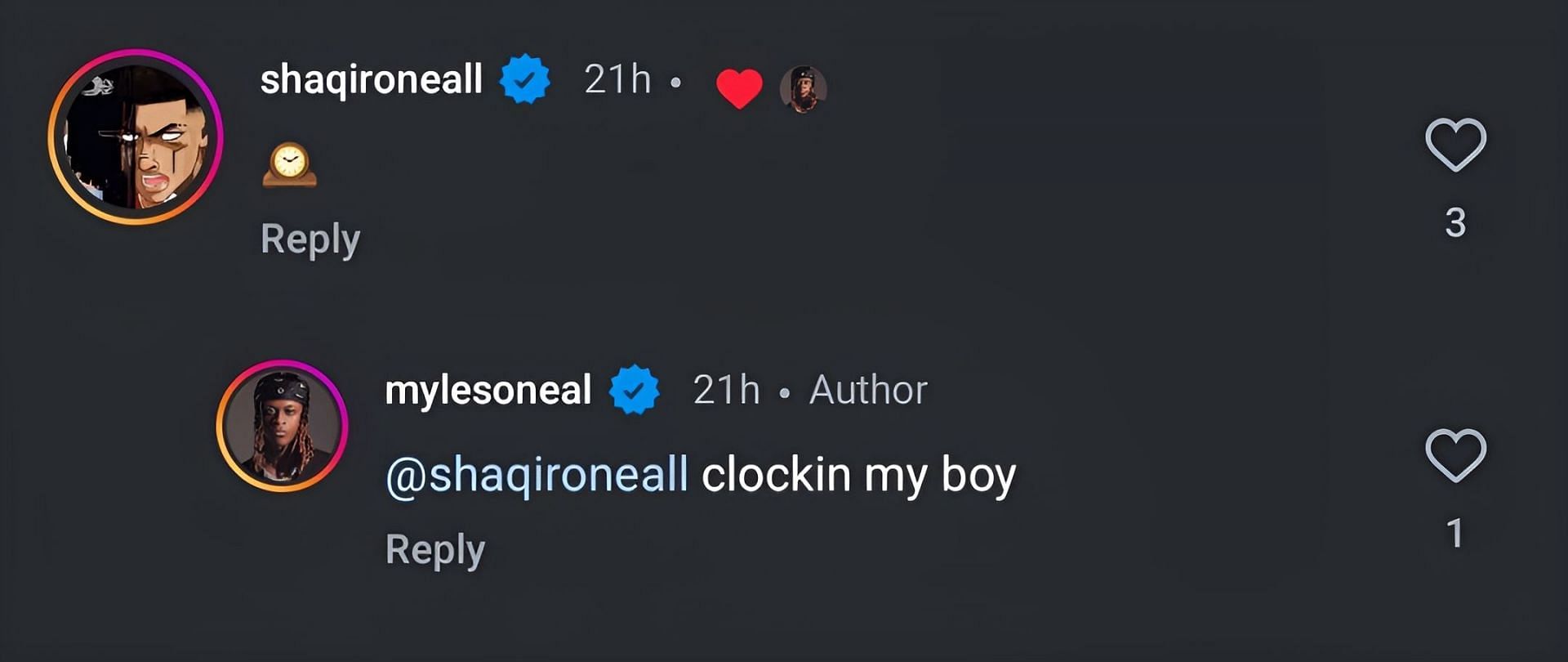
Task: Like mylesoneal's reply comment
Action: [1455, 455]
